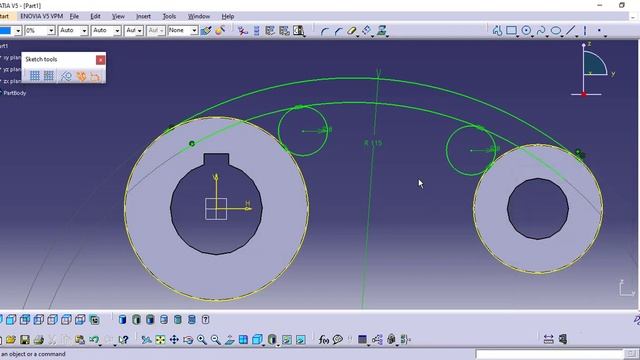Open the None layer dropdown

[x=194, y=31]
